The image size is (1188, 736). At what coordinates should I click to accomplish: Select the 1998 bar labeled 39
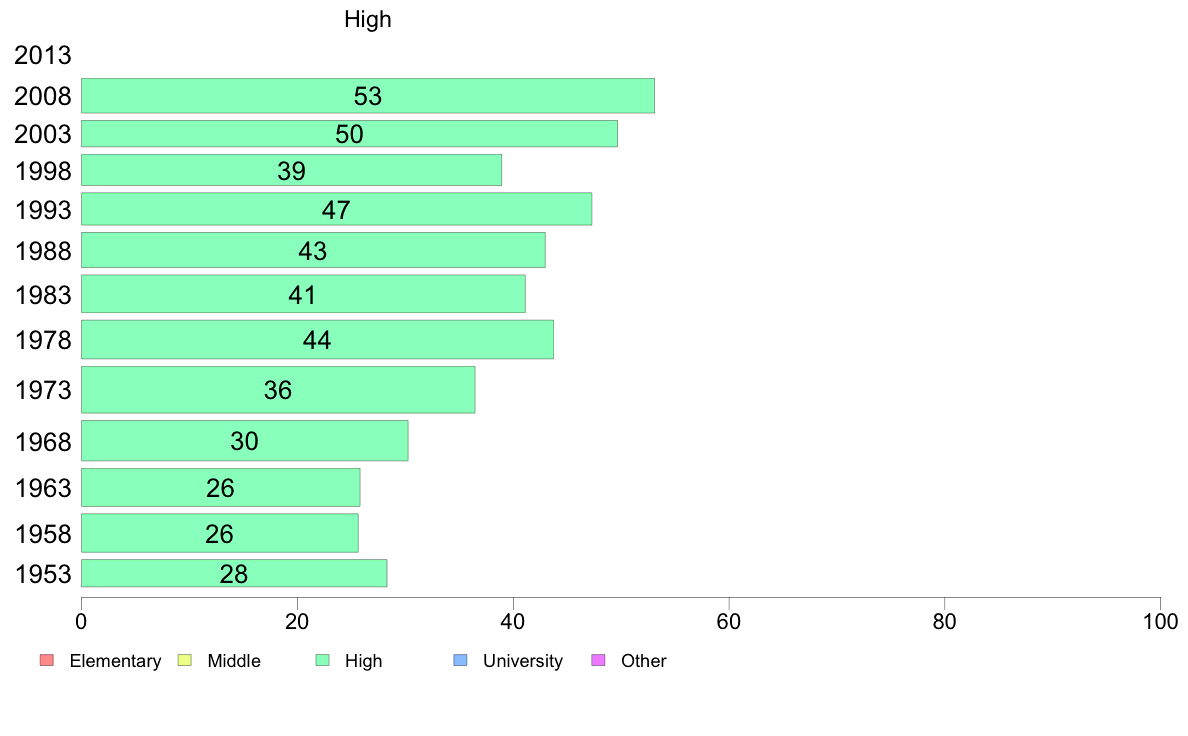(x=291, y=170)
